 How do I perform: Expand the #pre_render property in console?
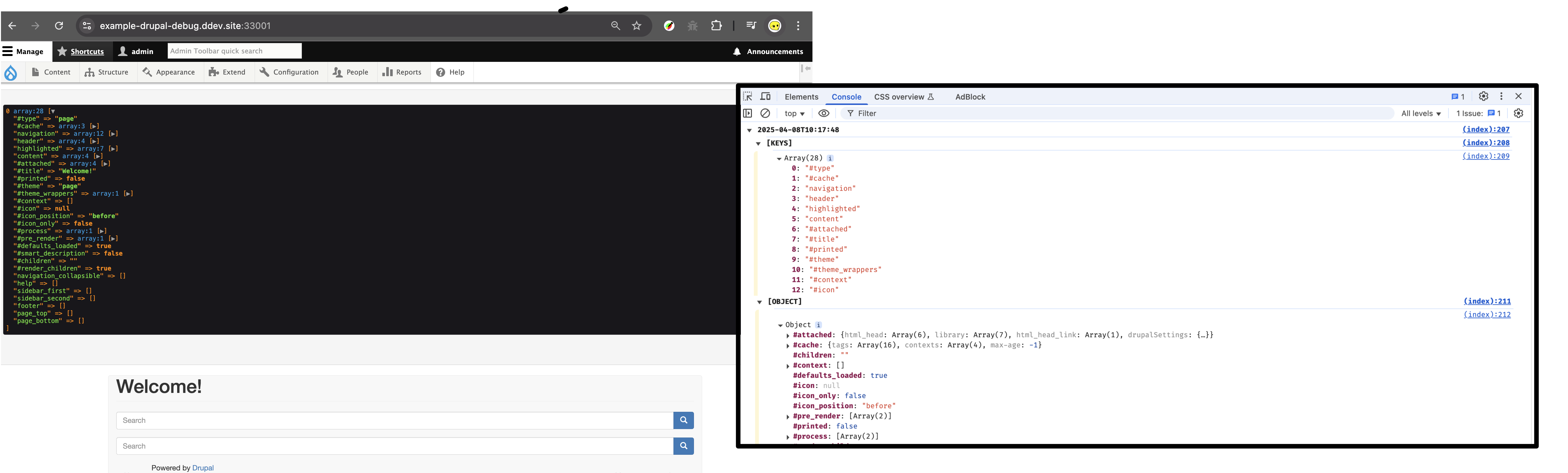pyautogui.click(x=788, y=417)
